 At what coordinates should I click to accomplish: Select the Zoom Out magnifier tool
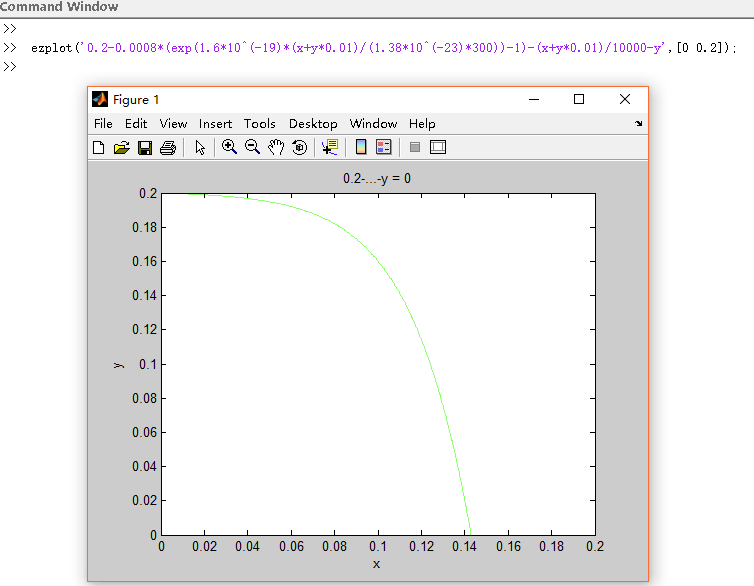point(252,147)
